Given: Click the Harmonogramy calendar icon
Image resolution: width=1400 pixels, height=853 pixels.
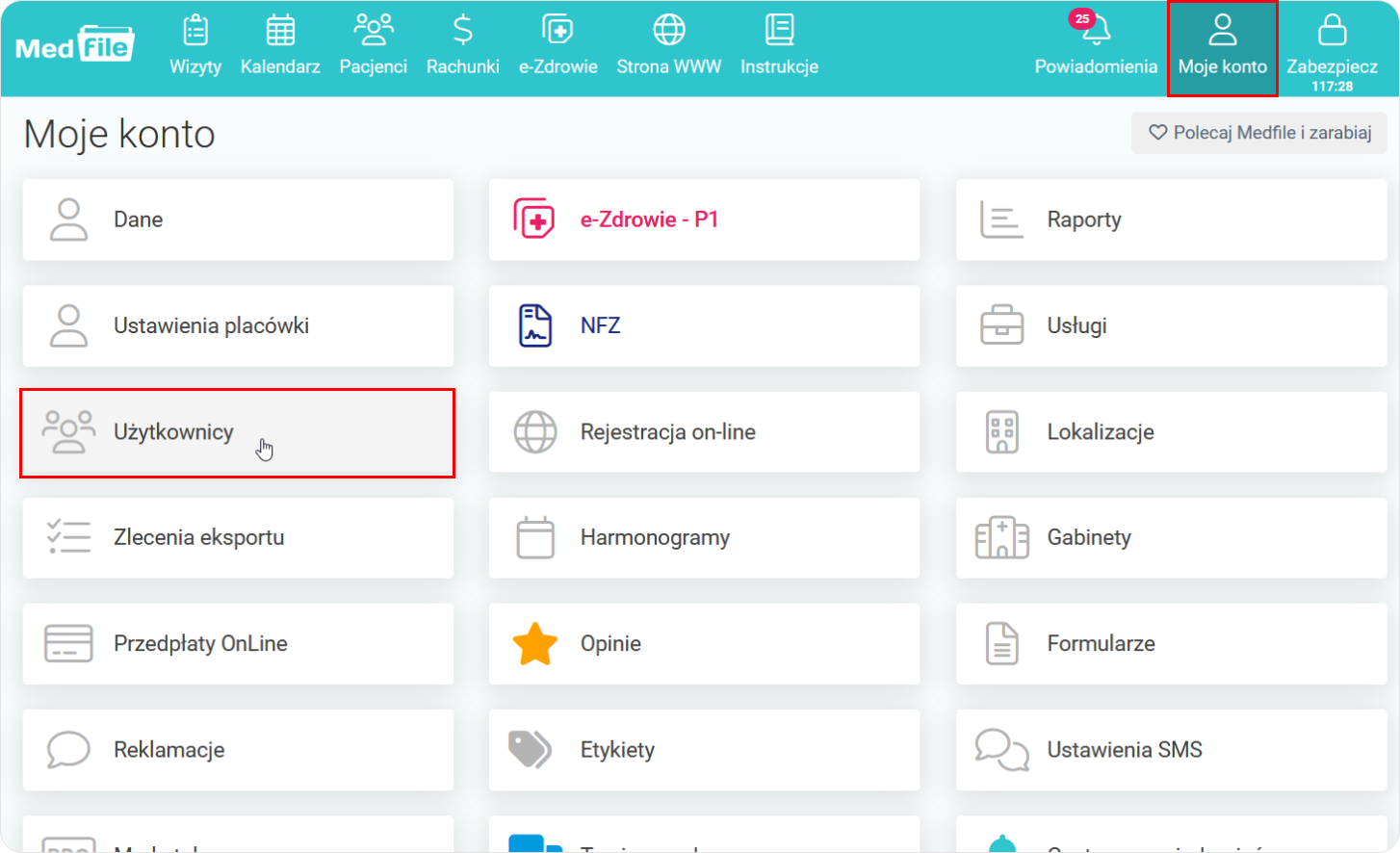Looking at the screenshot, I should [535, 537].
